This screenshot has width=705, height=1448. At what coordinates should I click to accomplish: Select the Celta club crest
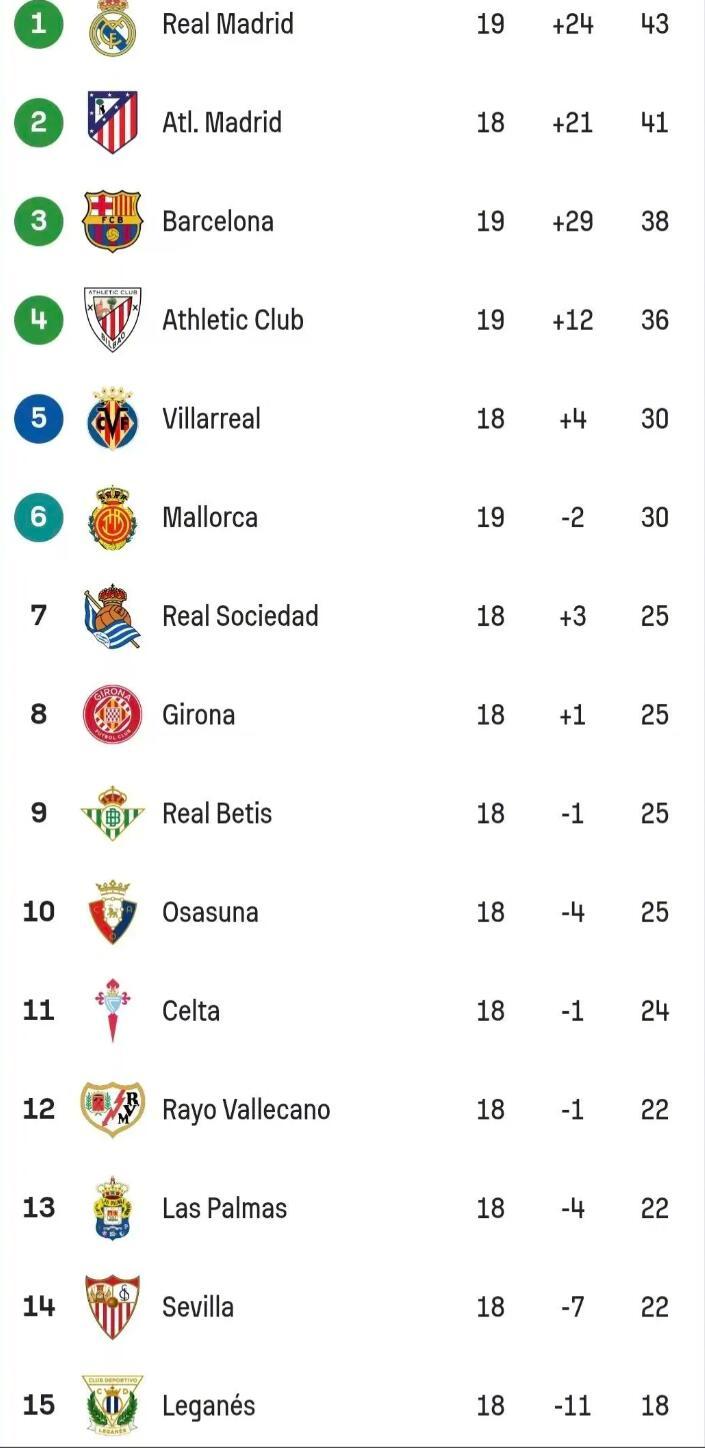112,1010
